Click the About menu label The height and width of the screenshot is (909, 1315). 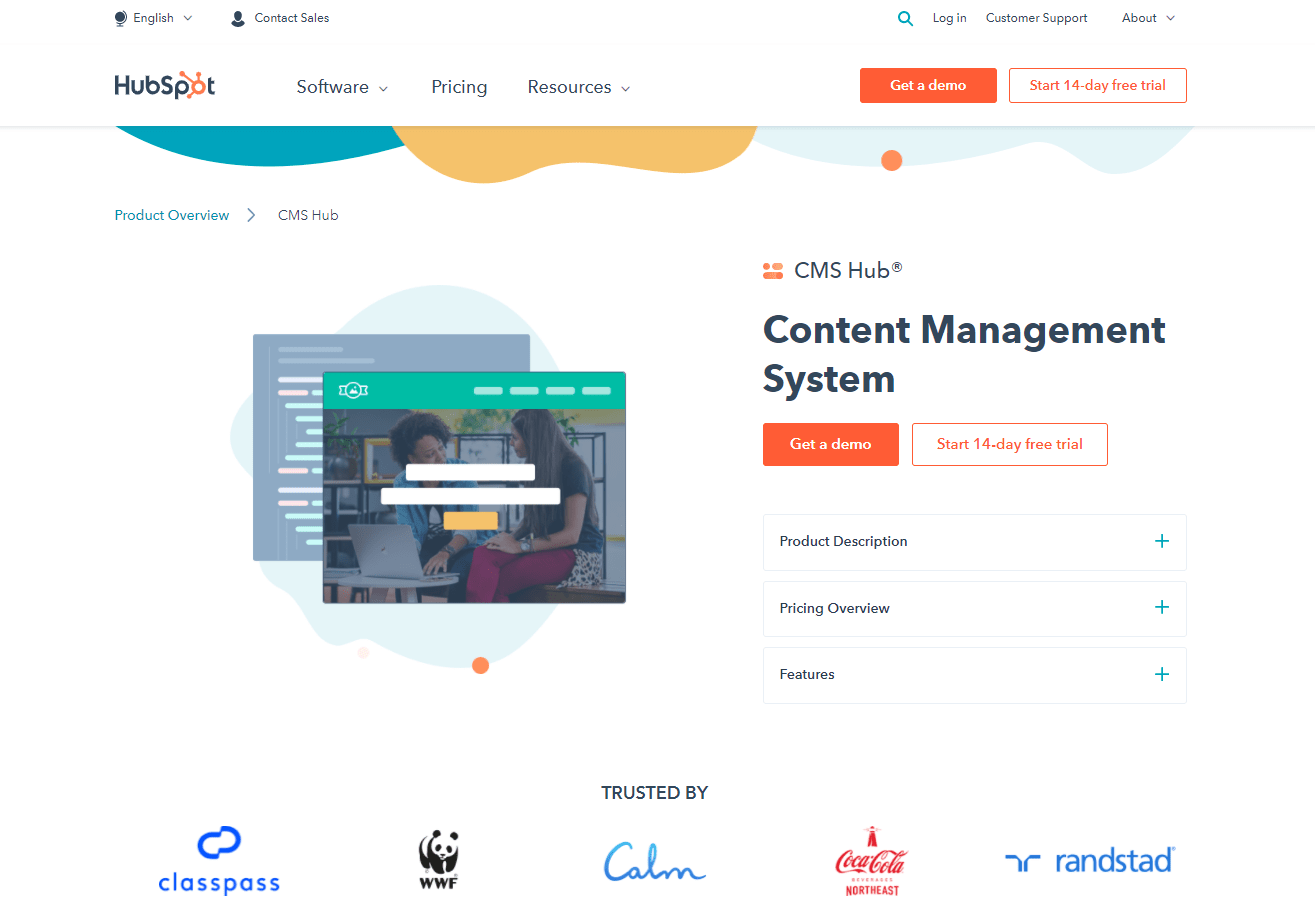(x=1139, y=18)
